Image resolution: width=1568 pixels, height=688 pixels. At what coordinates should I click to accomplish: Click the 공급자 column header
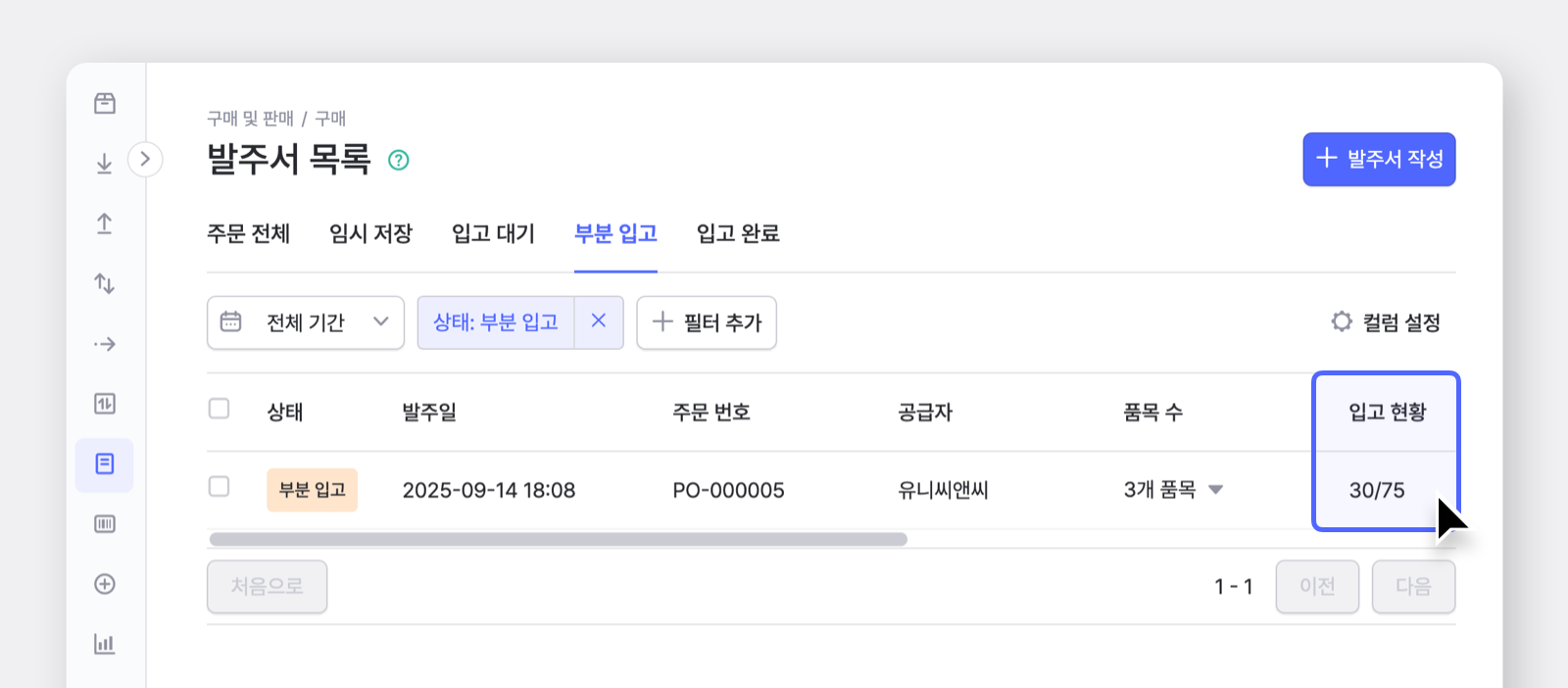pyautogui.click(x=925, y=412)
